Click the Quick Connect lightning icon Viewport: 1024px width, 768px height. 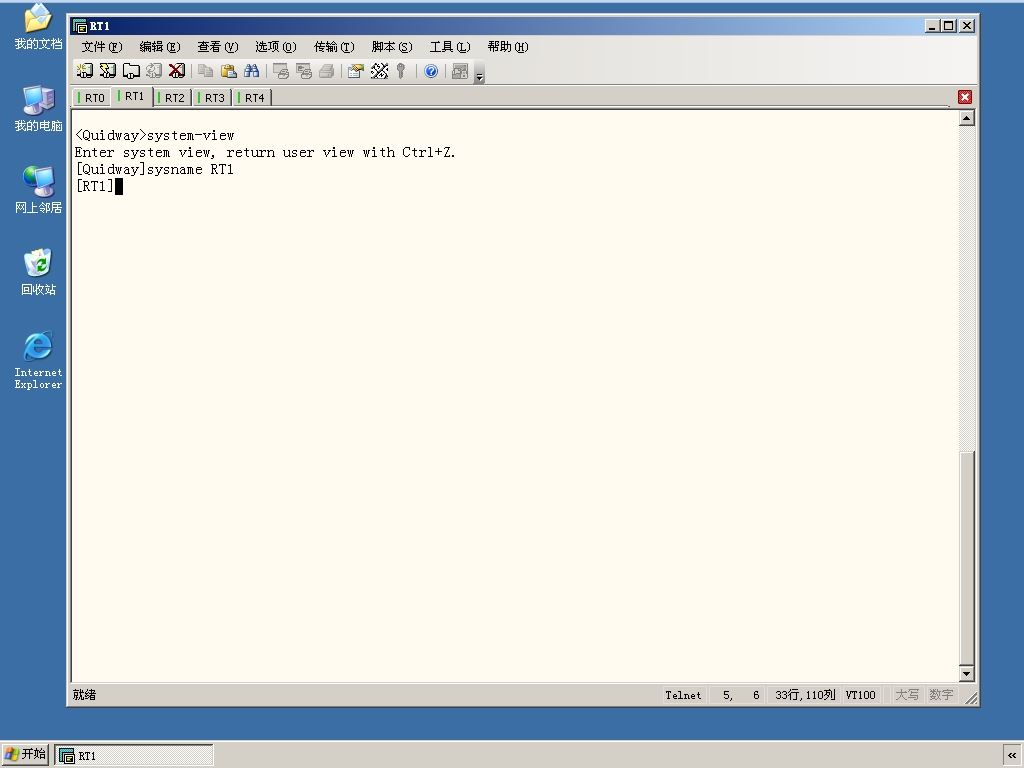tap(107, 71)
